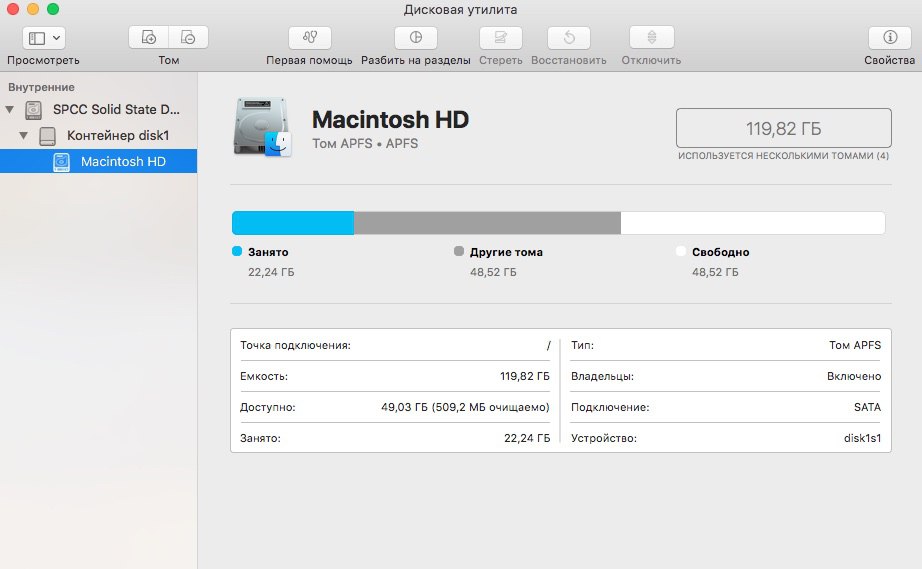Click the Свободно legend label
The image size is (922, 569).
pos(720,252)
